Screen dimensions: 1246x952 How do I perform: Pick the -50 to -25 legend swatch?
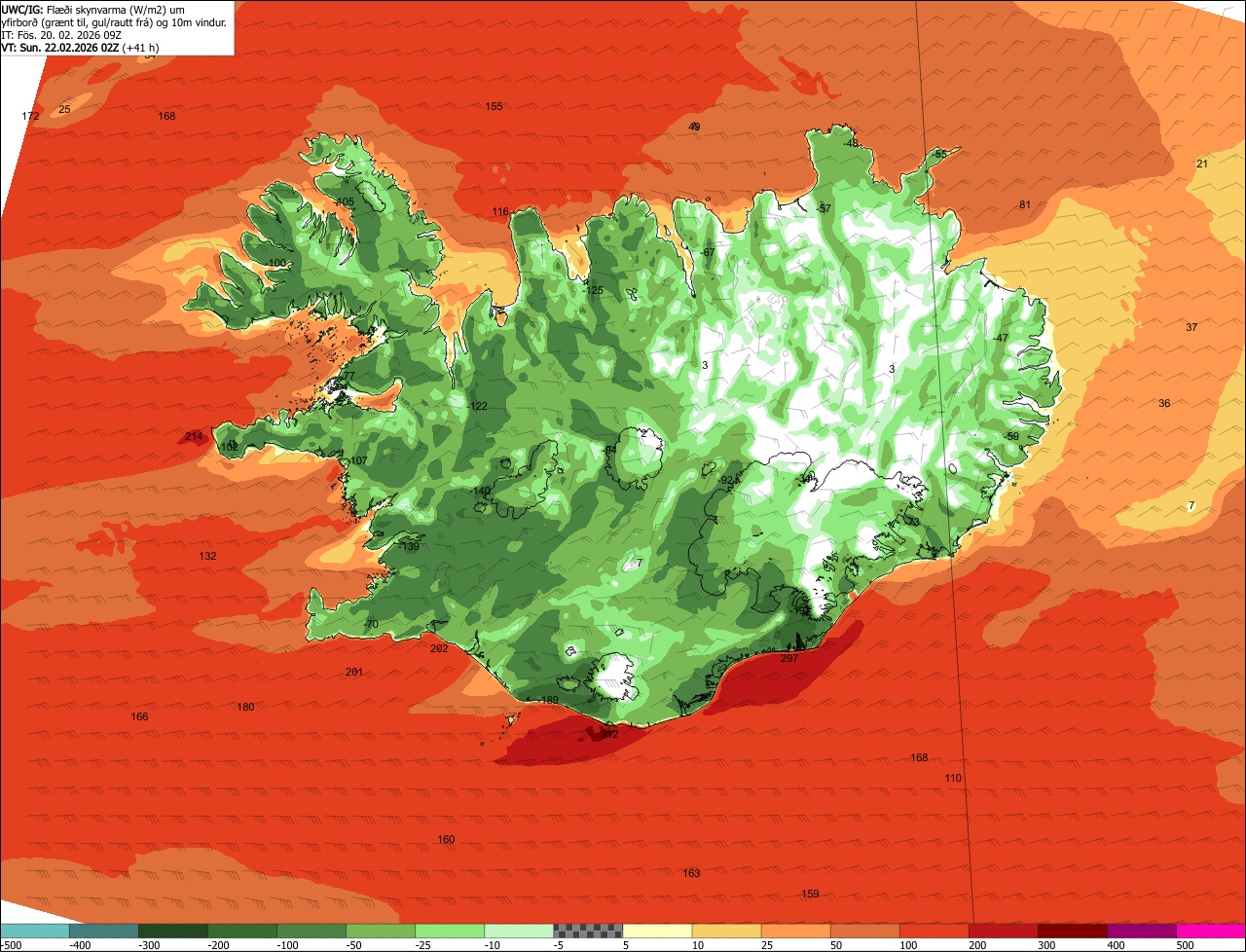(x=381, y=931)
